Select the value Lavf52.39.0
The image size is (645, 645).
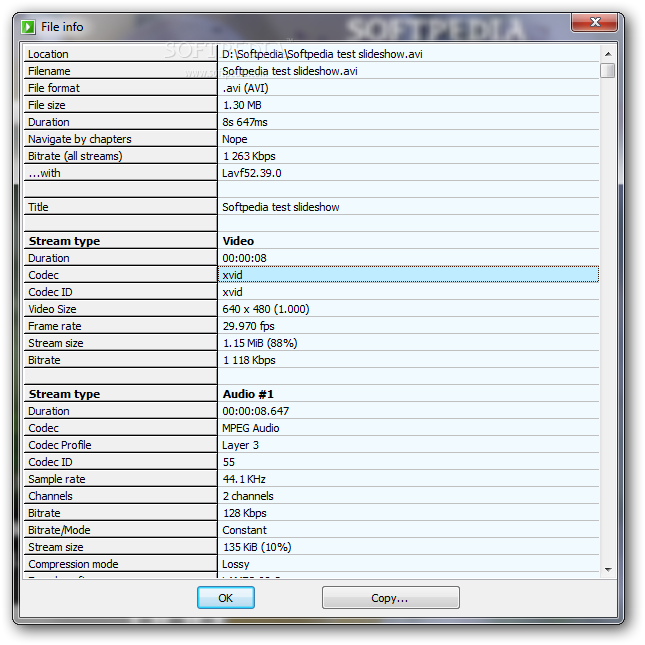point(251,173)
